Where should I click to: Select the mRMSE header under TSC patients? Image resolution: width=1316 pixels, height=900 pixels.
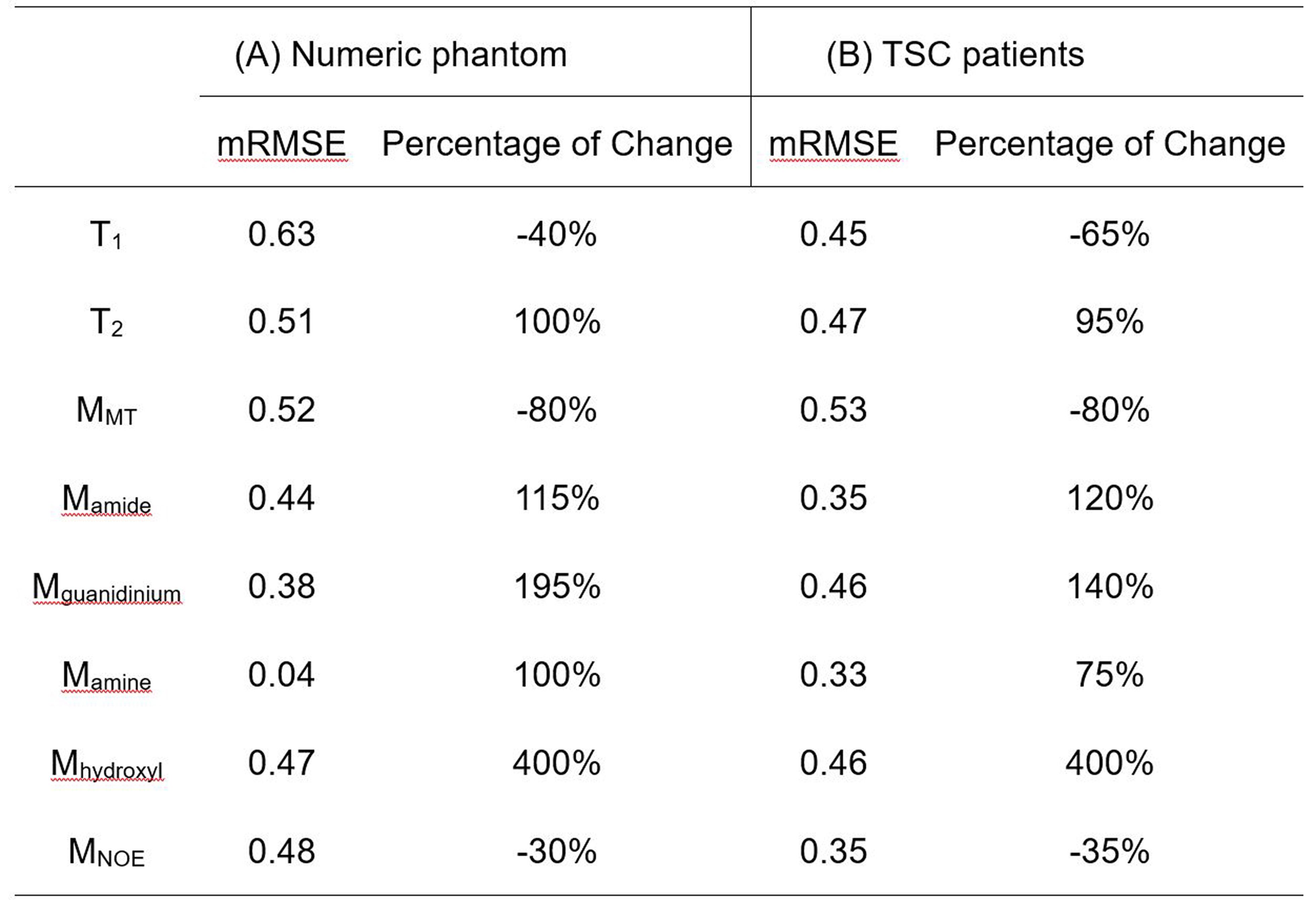click(x=833, y=143)
